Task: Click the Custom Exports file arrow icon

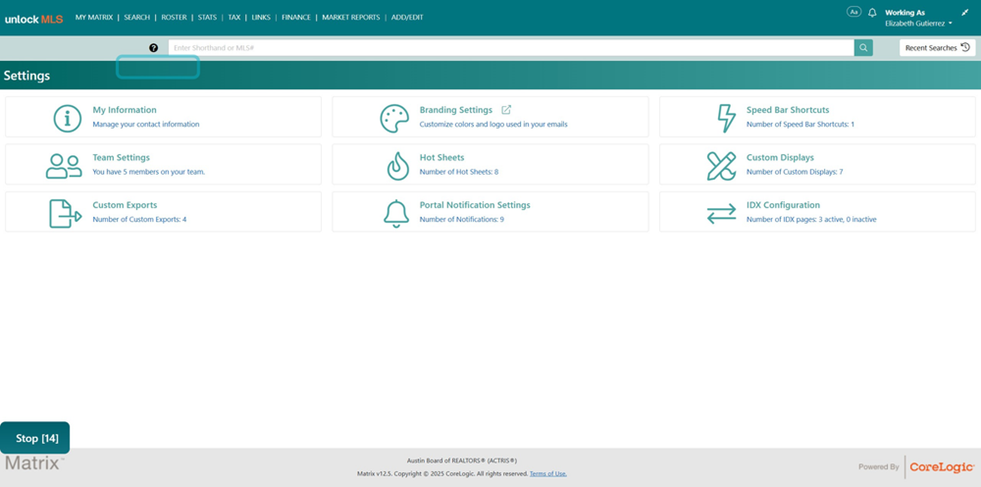Action: pyautogui.click(x=66, y=214)
